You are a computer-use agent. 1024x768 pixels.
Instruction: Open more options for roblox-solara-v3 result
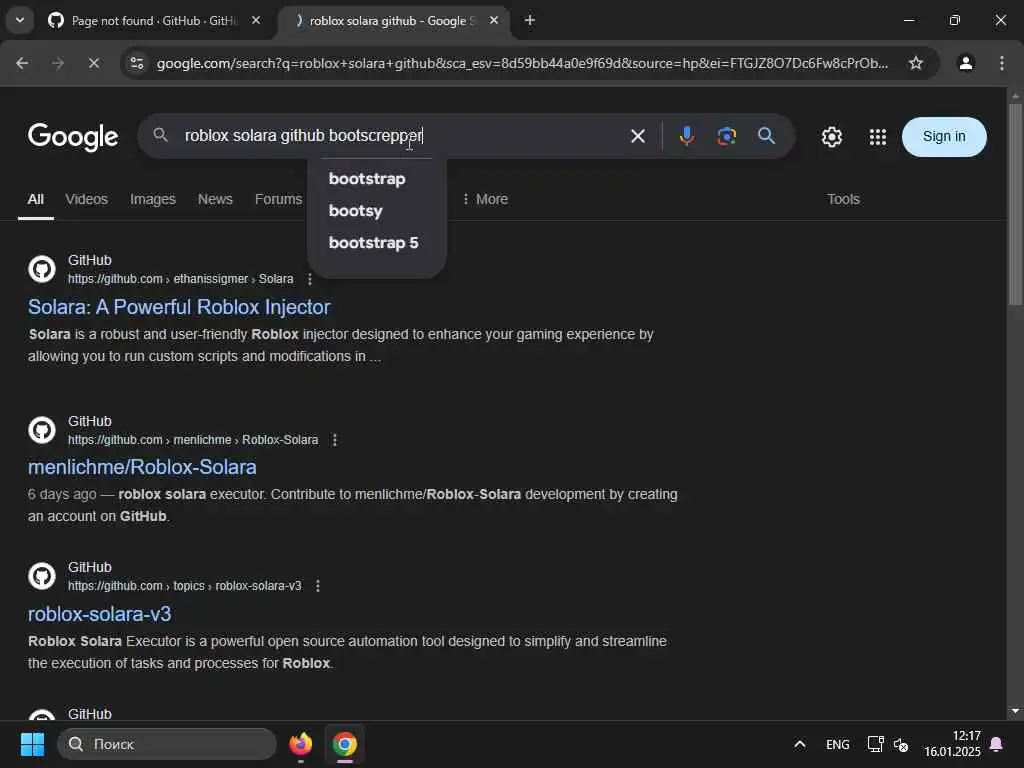click(317, 586)
